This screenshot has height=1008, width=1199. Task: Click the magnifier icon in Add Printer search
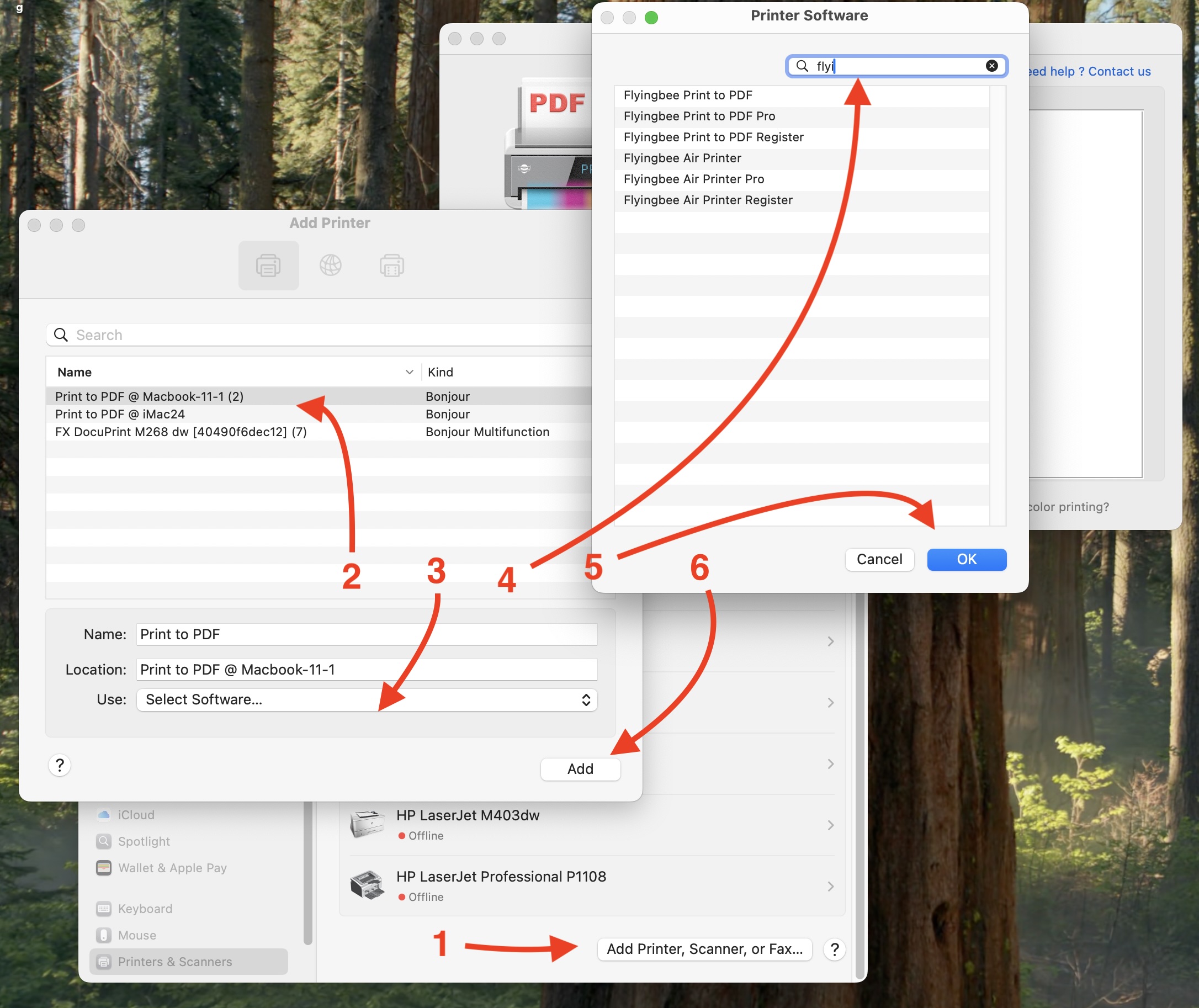tap(61, 335)
